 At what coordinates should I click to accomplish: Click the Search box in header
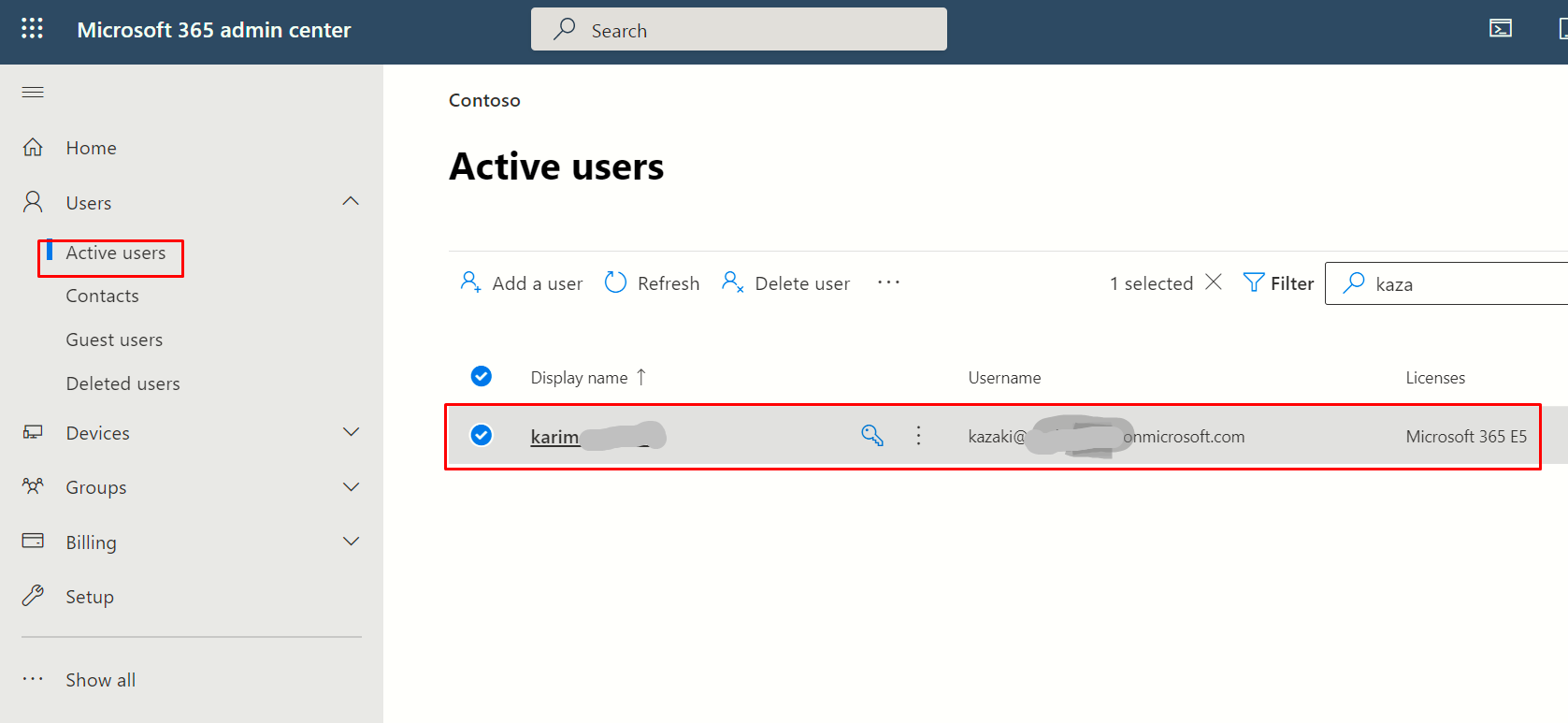coord(739,29)
